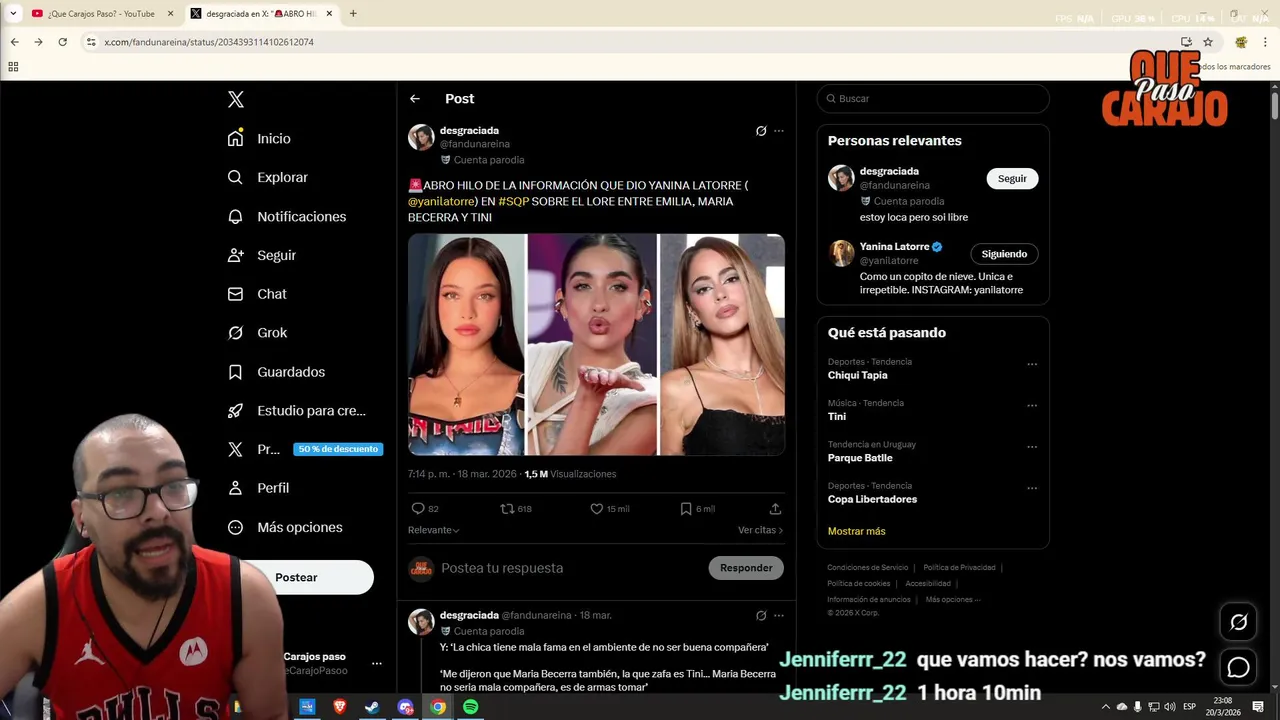Open options for Chiqui Tapia trend

point(1032,365)
